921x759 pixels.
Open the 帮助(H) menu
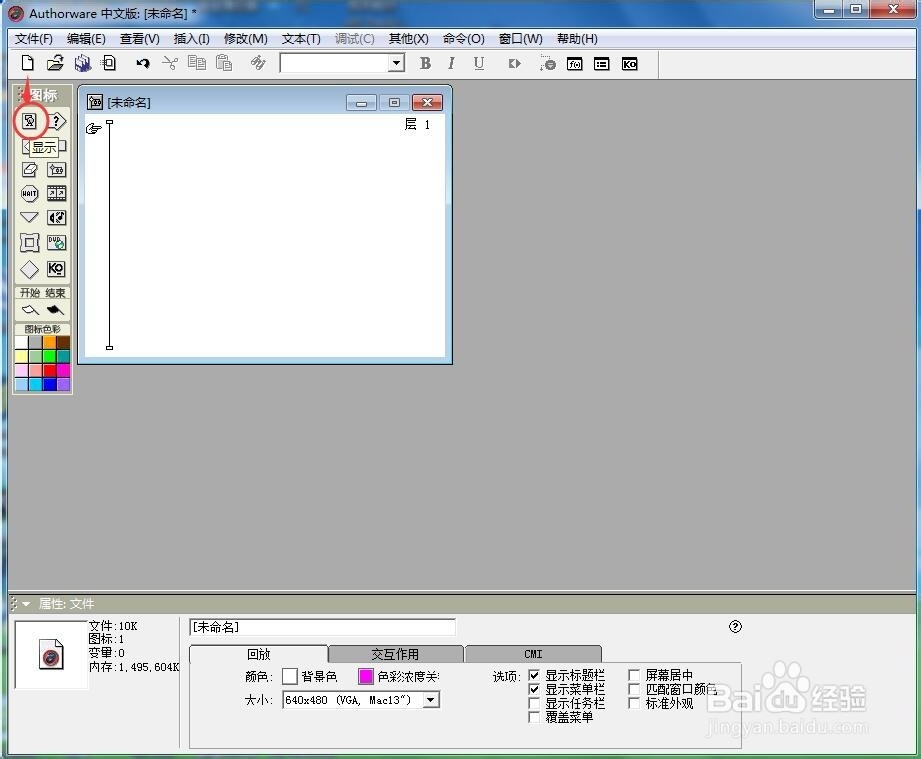577,39
